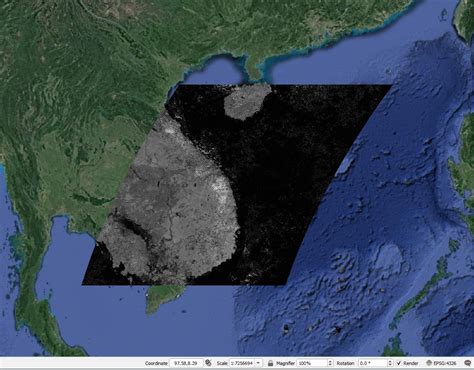Click the Rotation value field
474x370 pixels.
click(373, 363)
